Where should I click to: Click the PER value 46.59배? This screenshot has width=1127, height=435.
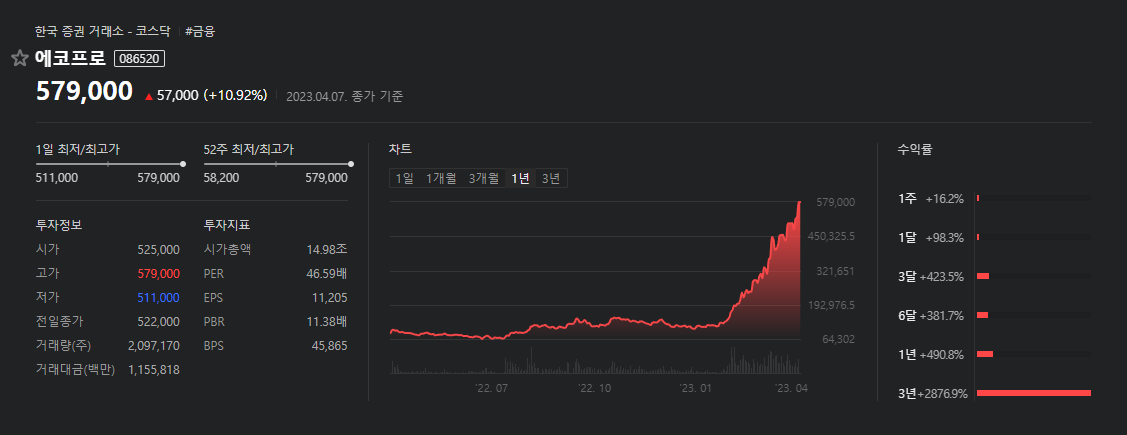327,274
